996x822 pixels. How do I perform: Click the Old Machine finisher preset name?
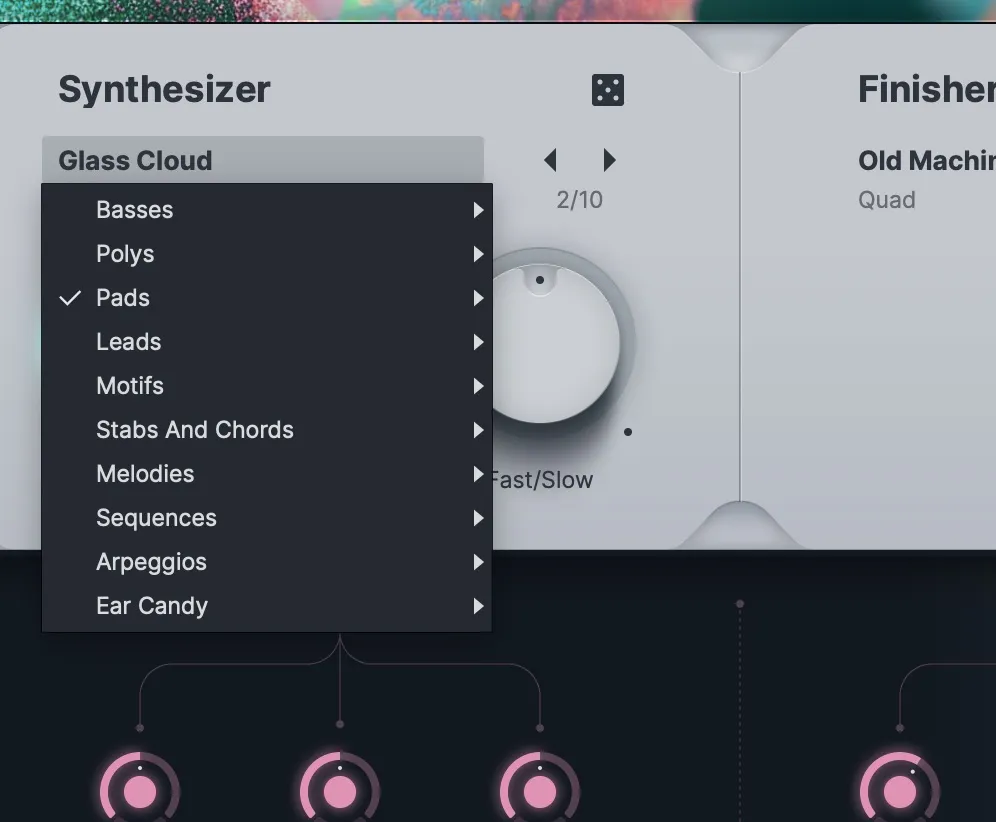pos(926,160)
